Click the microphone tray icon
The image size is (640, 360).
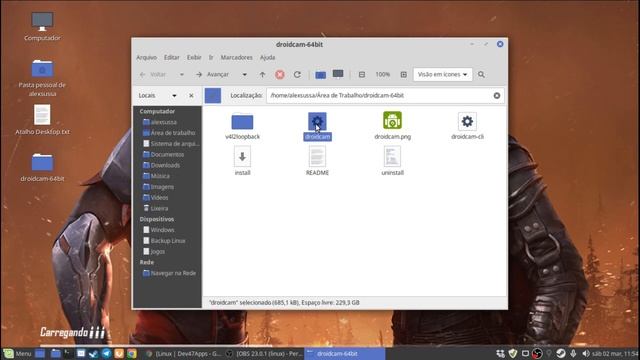(573, 353)
